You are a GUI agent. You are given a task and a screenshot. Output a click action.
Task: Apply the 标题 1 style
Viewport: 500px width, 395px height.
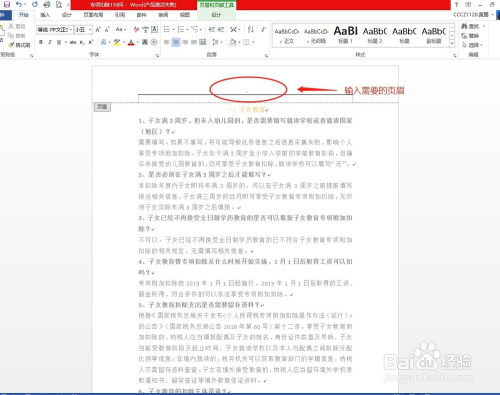[x=345, y=35]
